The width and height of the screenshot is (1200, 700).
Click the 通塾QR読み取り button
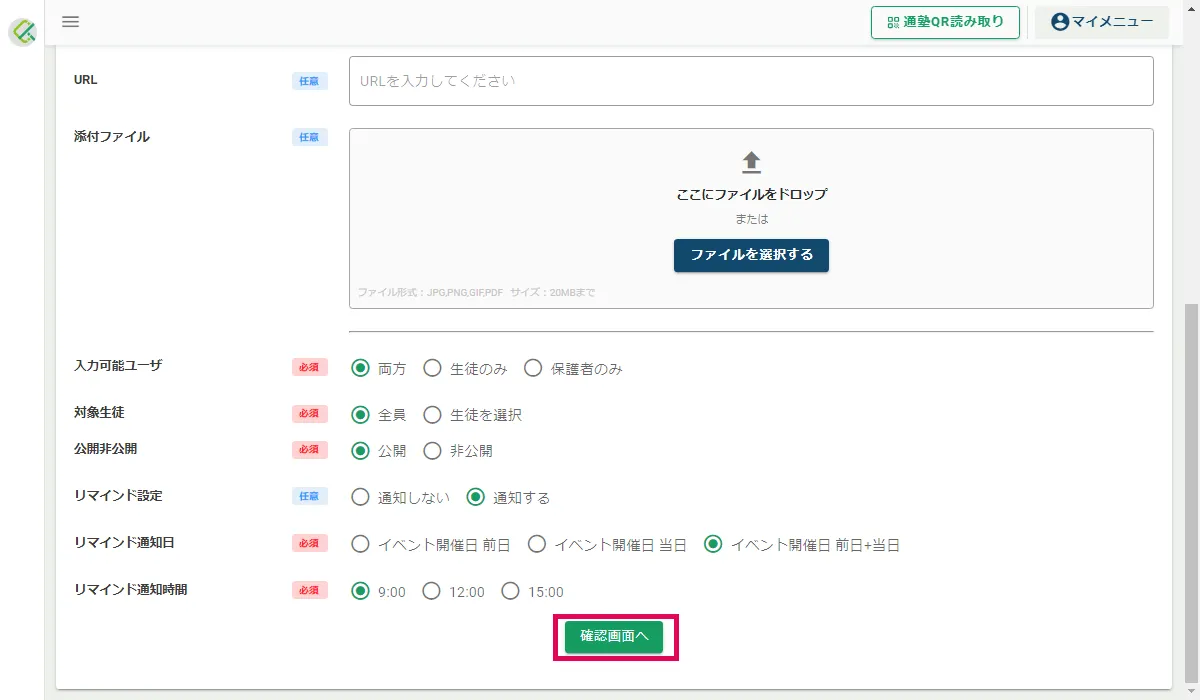(945, 22)
